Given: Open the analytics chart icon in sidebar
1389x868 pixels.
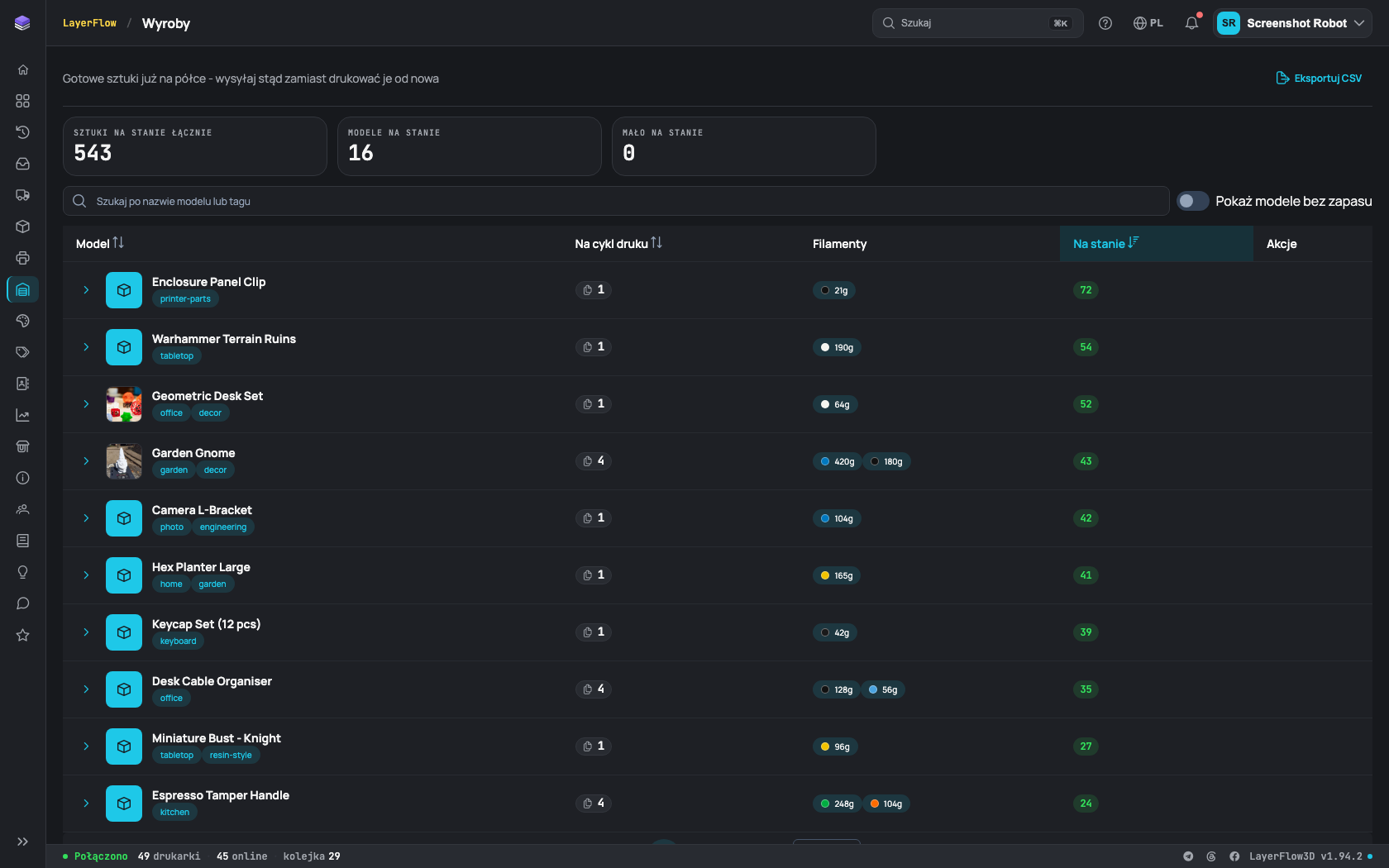Looking at the screenshot, I should coord(22,415).
